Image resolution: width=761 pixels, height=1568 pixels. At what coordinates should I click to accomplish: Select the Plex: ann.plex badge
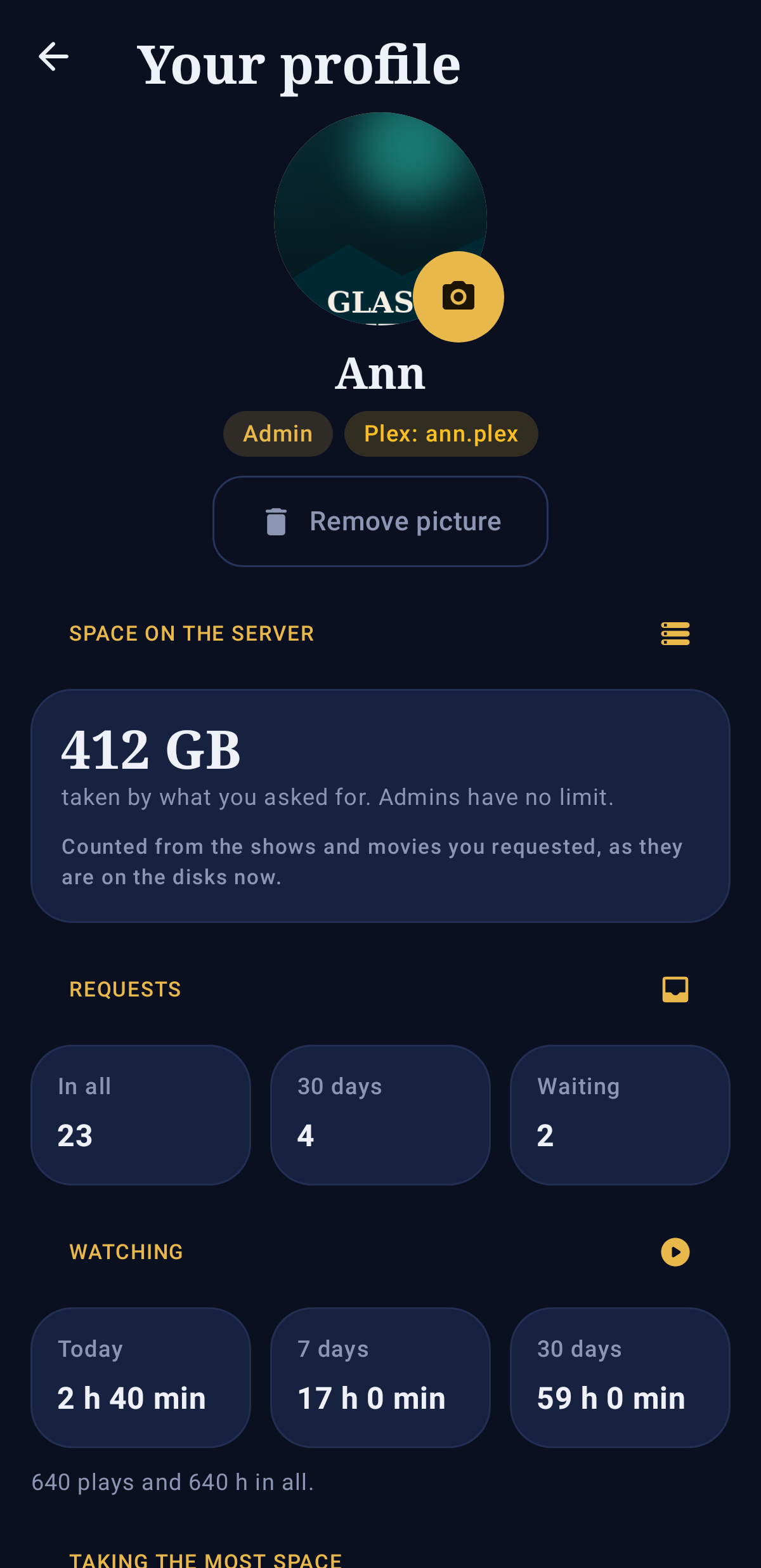coord(441,434)
